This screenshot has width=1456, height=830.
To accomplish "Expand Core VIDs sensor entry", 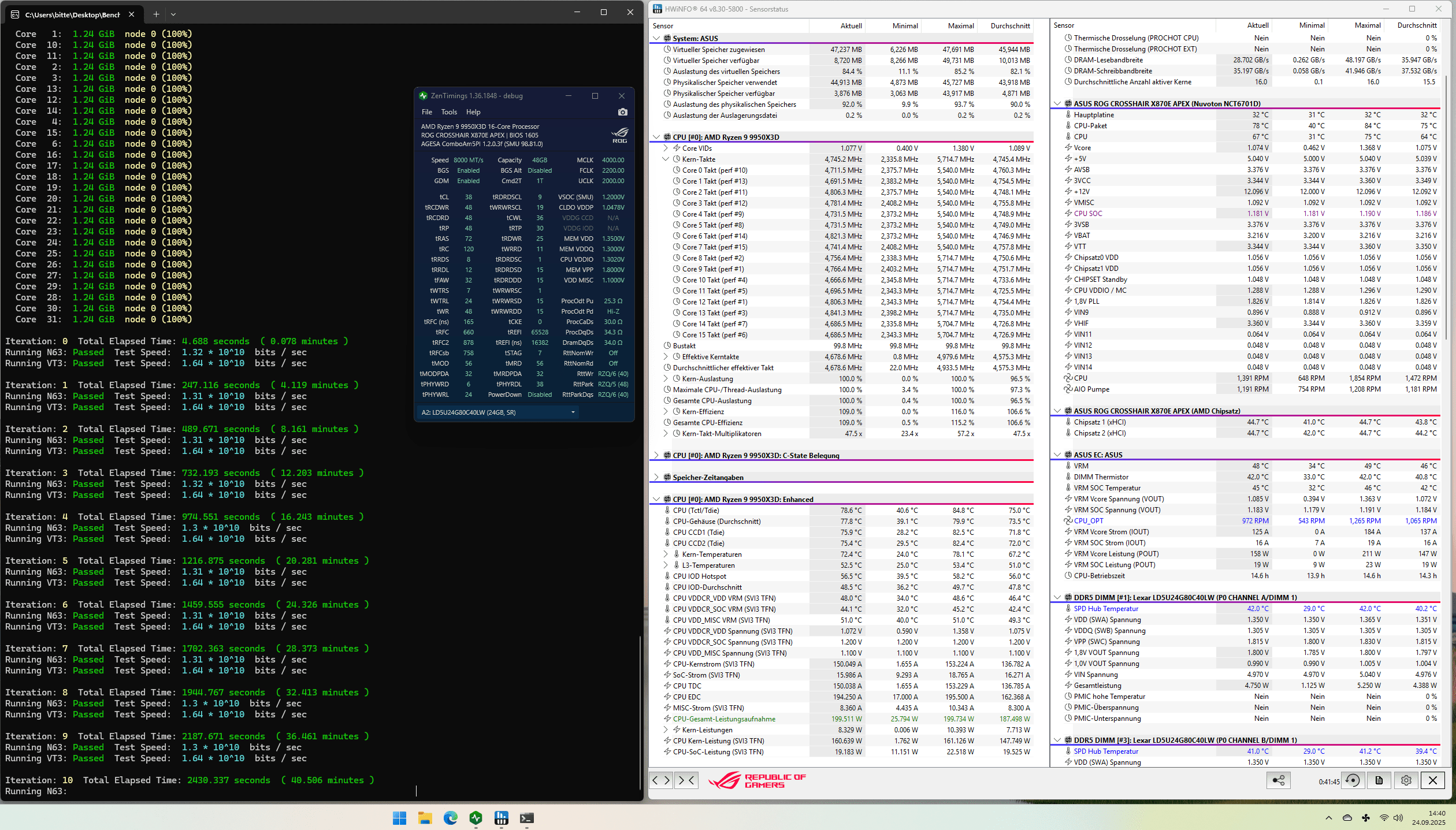I will [666, 148].
